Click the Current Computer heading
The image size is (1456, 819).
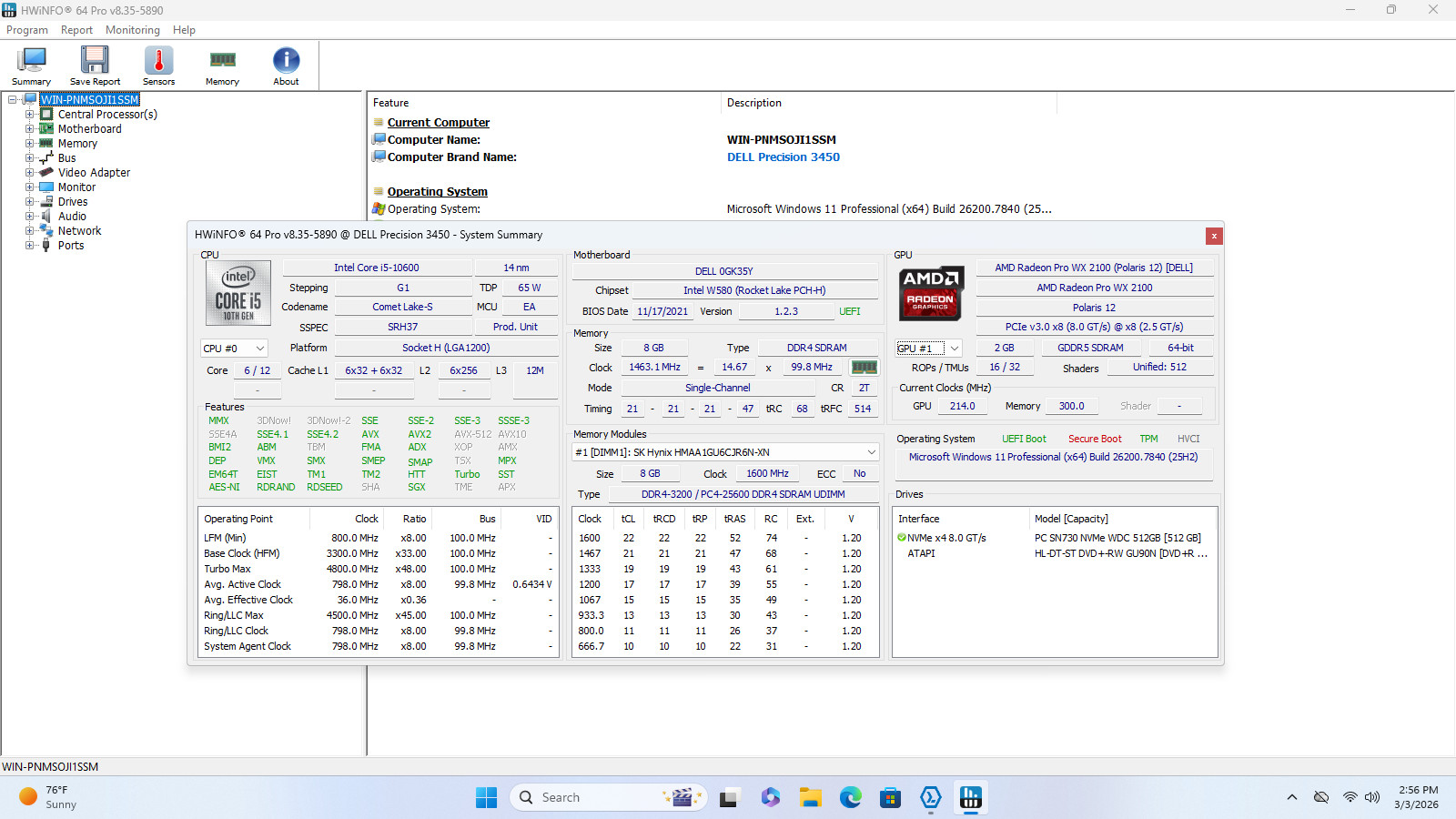click(x=439, y=123)
